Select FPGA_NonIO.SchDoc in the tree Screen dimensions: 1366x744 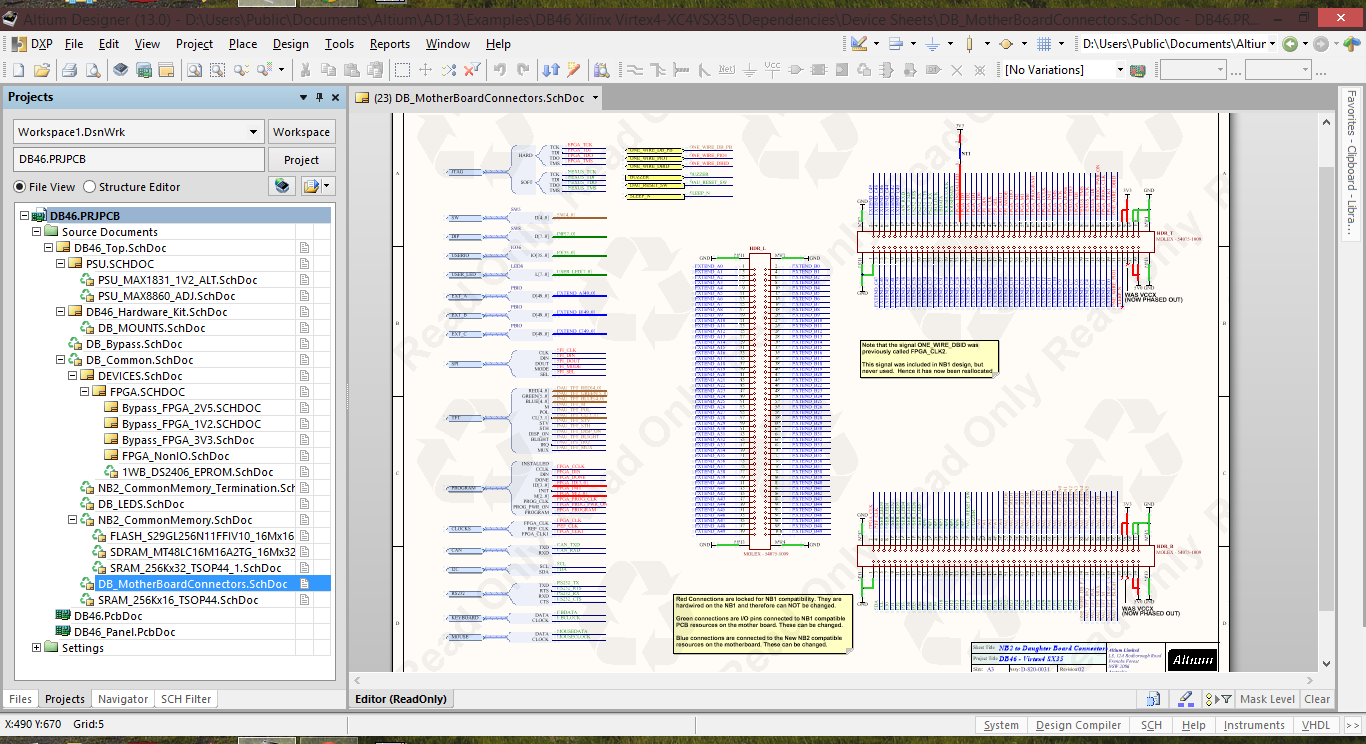click(175, 456)
